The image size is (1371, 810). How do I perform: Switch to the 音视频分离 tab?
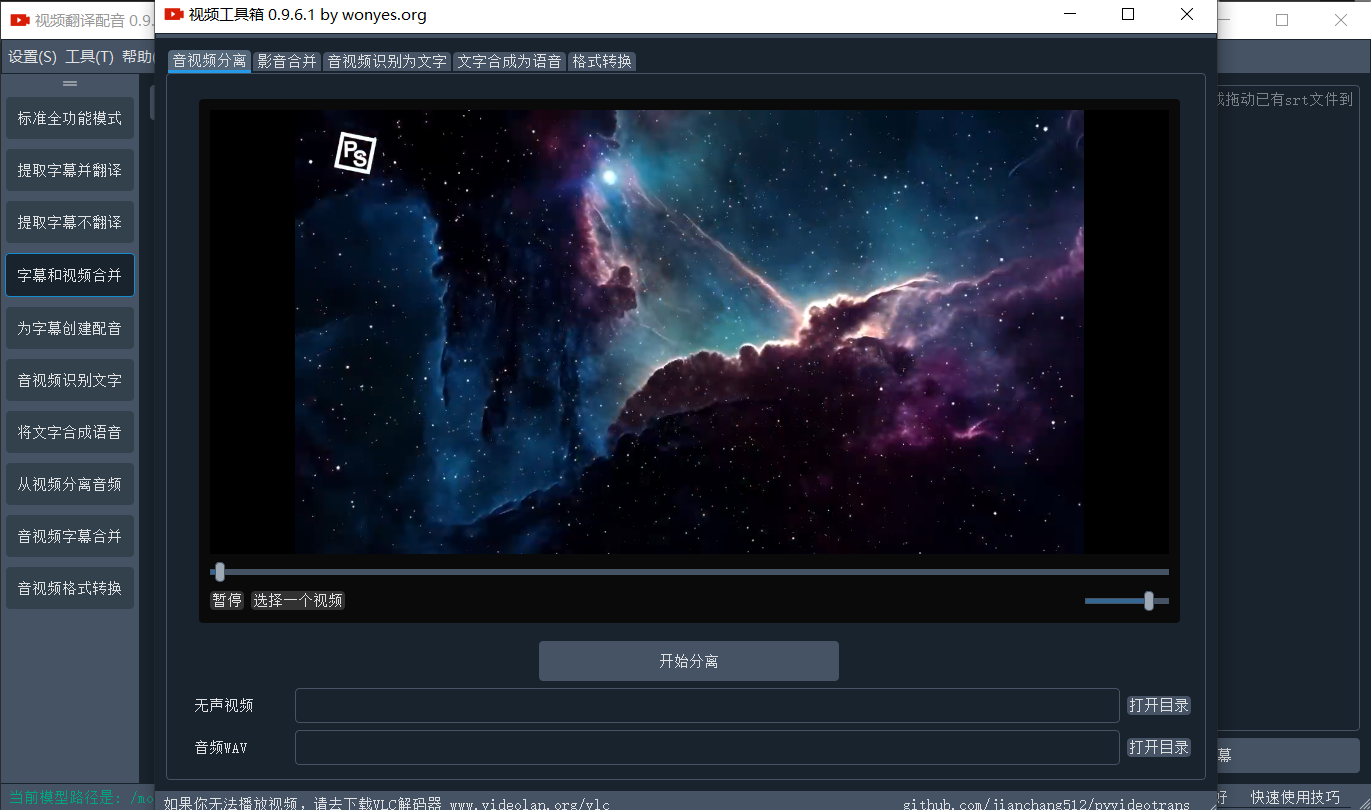click(x=209, y=61)
